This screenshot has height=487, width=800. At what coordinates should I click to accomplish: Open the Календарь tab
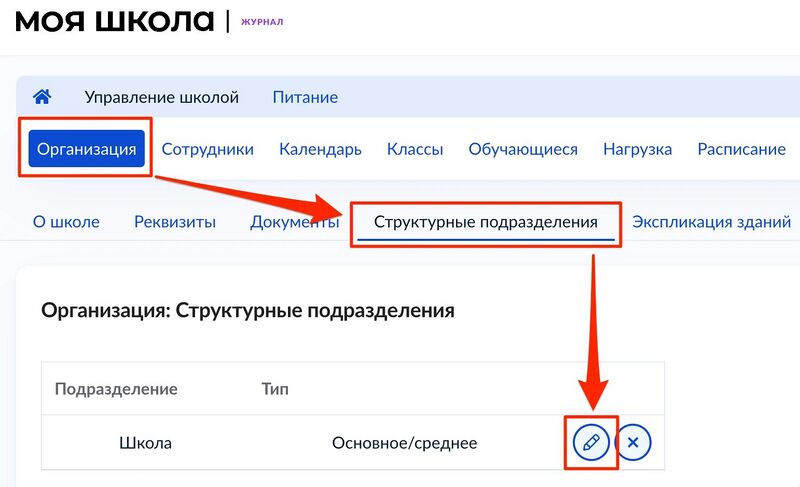pyautogui.click(x=320, y=149)
